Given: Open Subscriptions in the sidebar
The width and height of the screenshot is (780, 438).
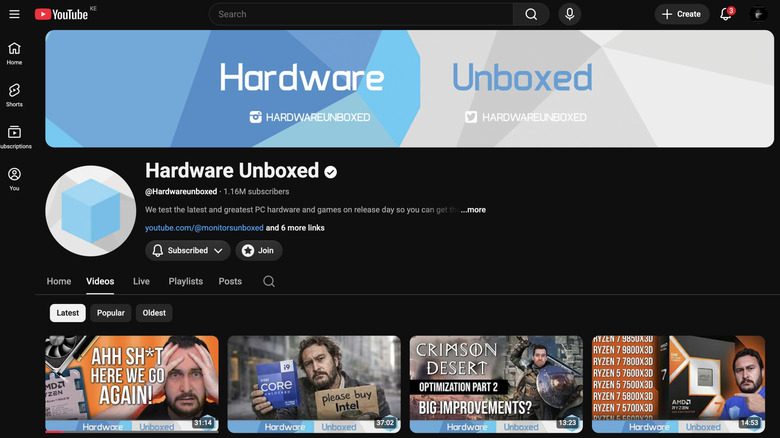Looking at the screenshot, I should tap(14, 137).
